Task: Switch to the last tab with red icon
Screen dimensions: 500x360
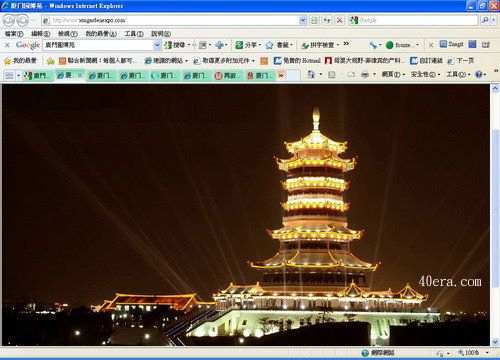Action: [260, 76]
